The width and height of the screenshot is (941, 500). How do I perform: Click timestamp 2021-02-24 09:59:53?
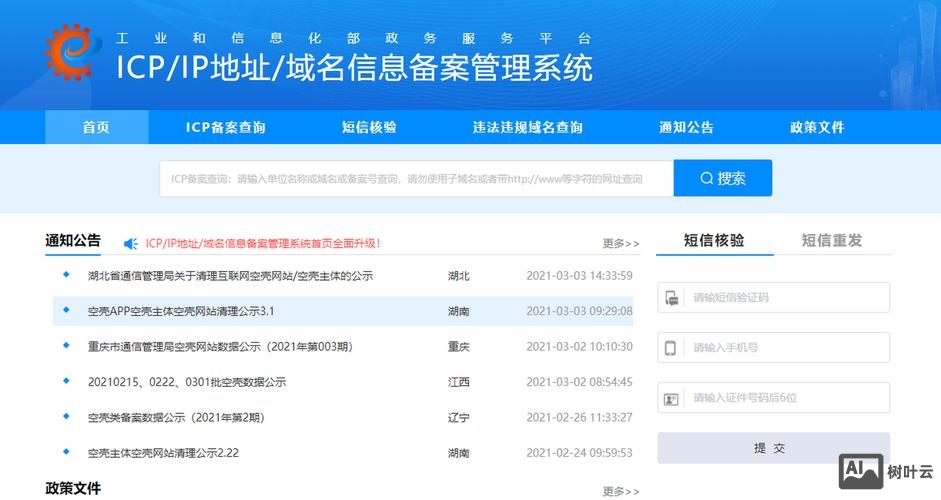579,453
